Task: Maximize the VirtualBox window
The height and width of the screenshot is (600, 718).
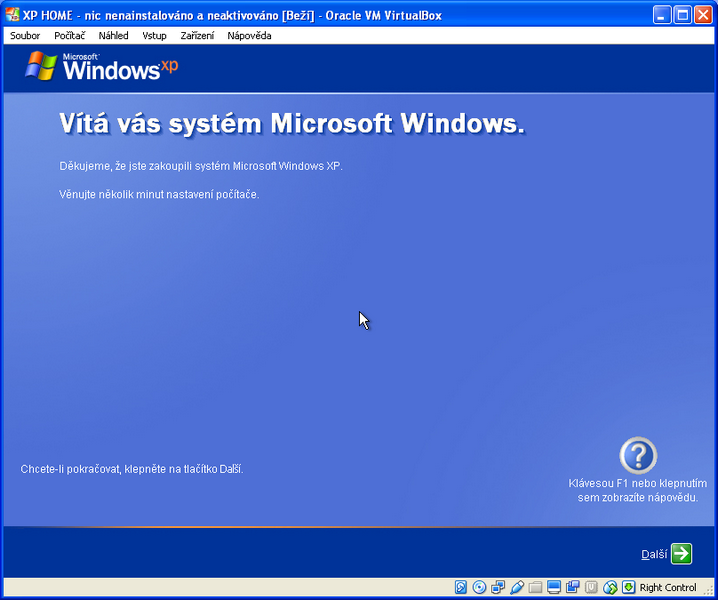Action: click(x=682, y=15)
